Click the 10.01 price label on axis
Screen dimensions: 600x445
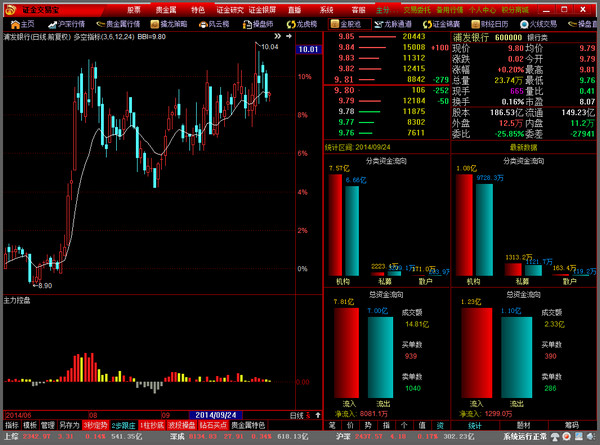pos(308,49)
